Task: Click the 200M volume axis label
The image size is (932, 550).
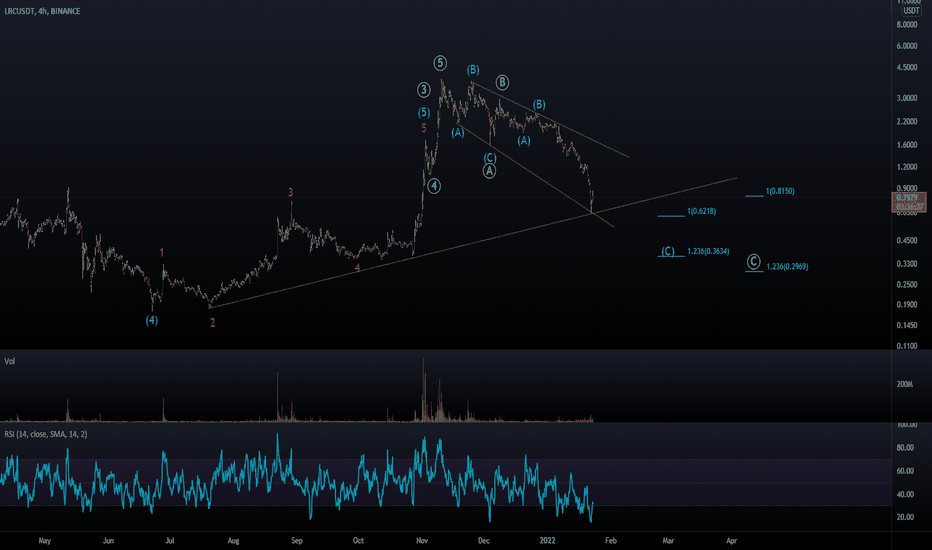Action: 905,385
